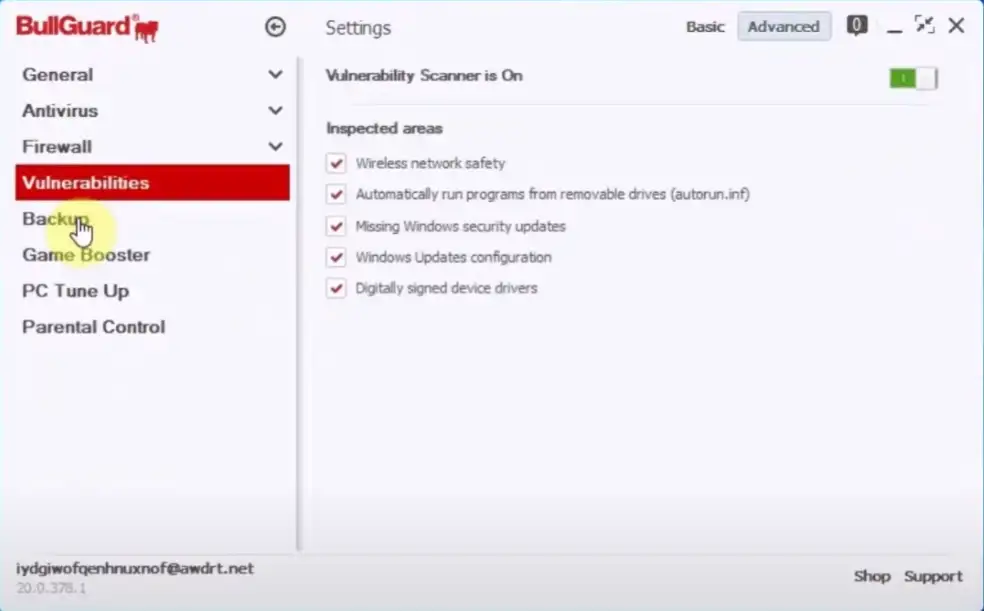The width and height of the screenshot is (984, 611).
Task: Toggle autorun.inf removable drives checkbox
Action: coord(336,194)
